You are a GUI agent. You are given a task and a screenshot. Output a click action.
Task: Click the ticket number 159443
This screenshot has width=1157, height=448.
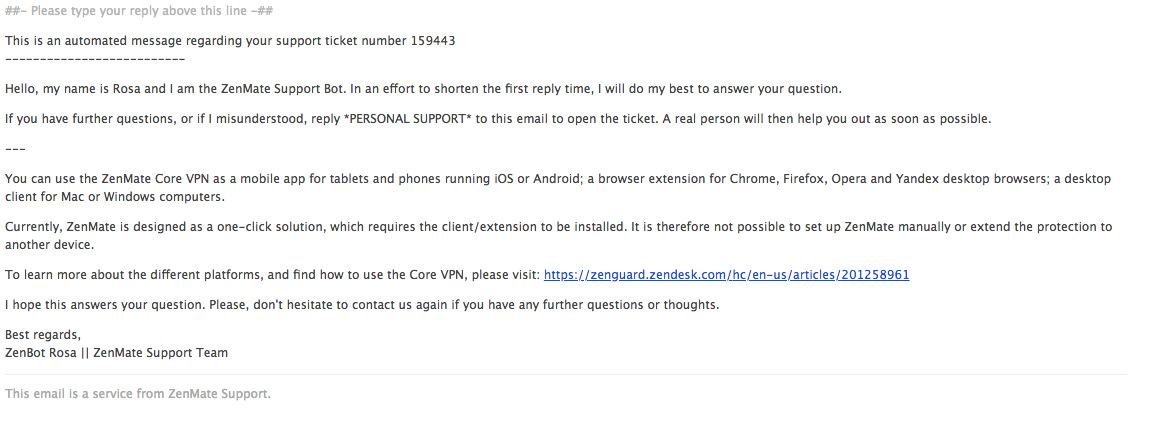click(x=433, y=41)
